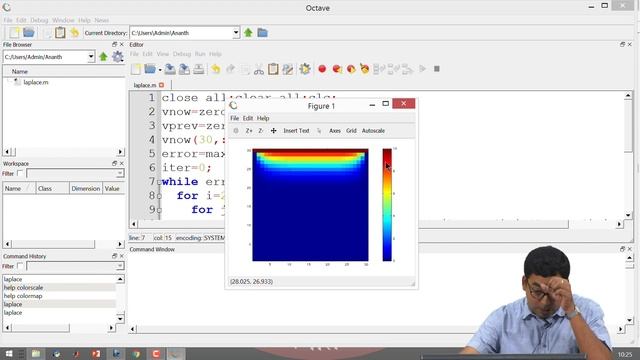Select laplace.m in File Browser list

(36, 82)
